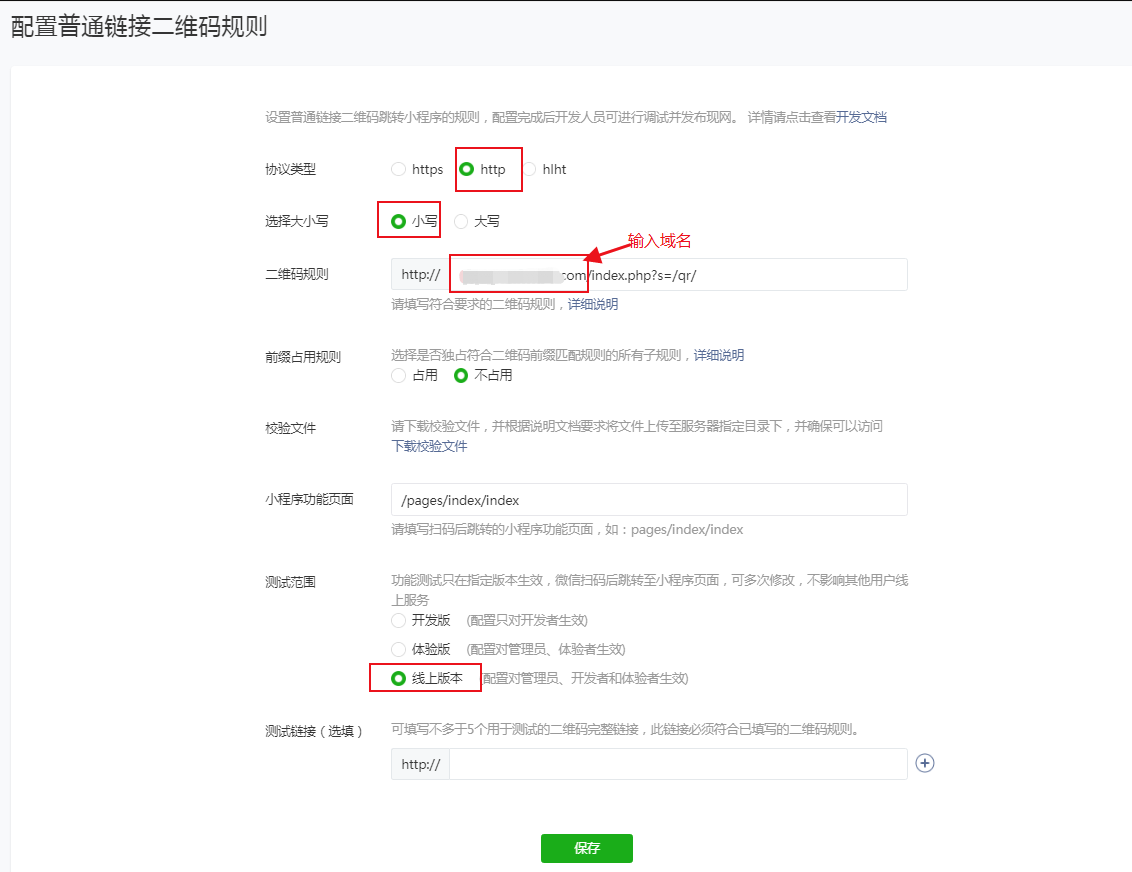Screen dimensions: 1132x872
Task: Select 大写 uppercase option
Action: click(461, 221)
